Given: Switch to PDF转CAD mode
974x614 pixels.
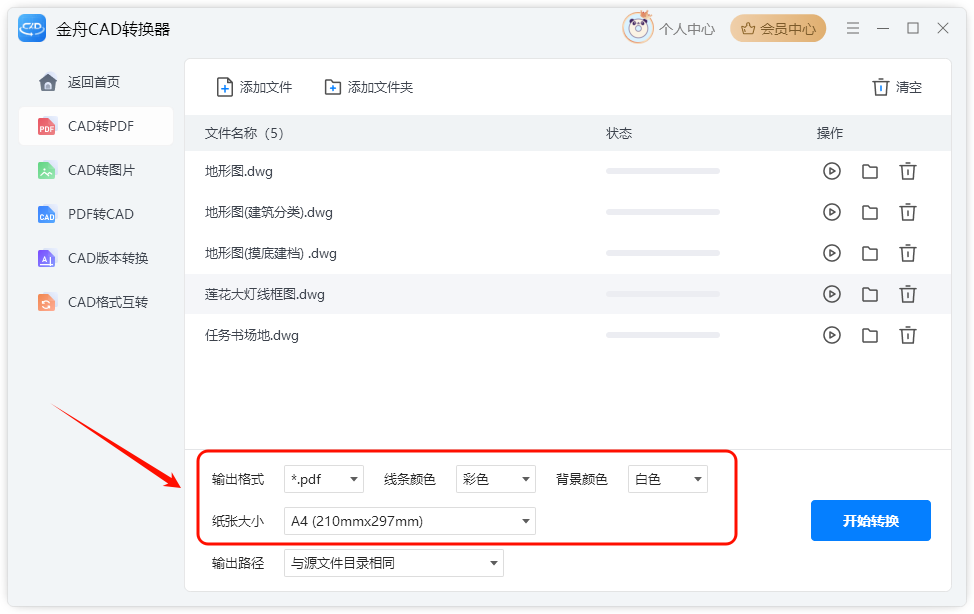Looking at the screenshot, I should tap(96, 214).
